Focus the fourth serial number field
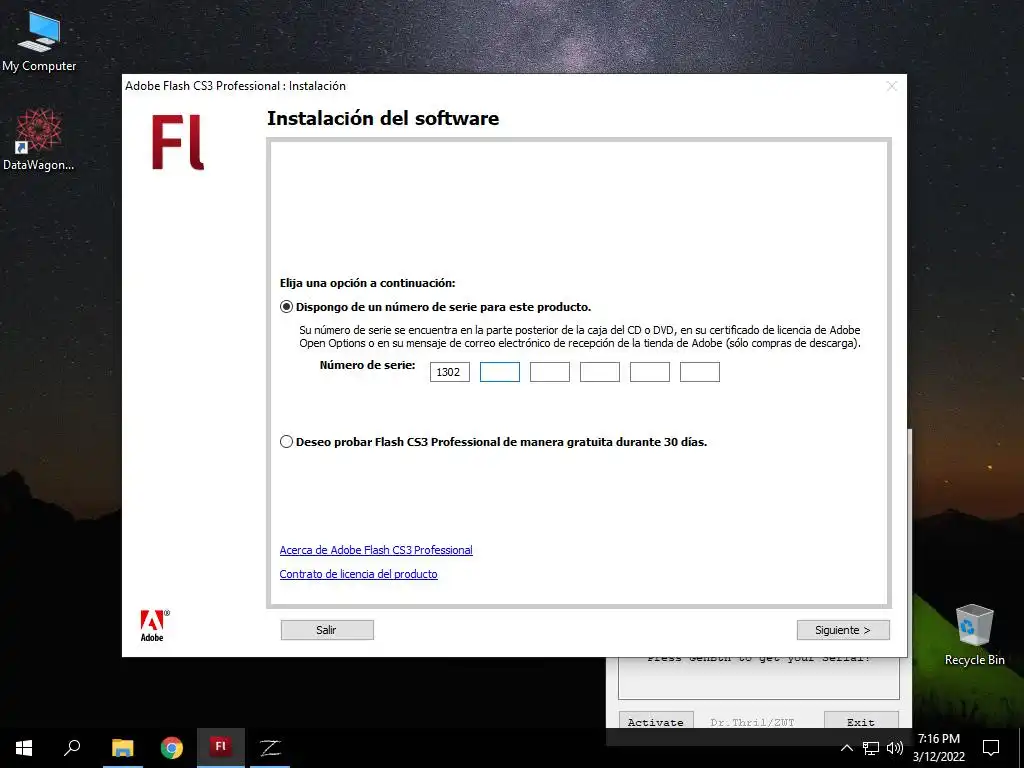The width and height of the screenshot is (1024, 768). (x=600, y=372)
